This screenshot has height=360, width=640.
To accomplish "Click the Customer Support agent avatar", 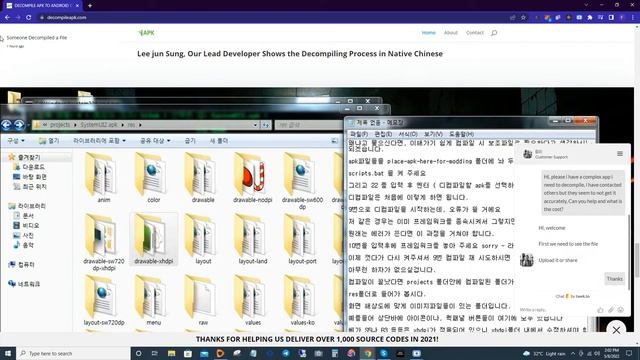I will click(527, 153).
